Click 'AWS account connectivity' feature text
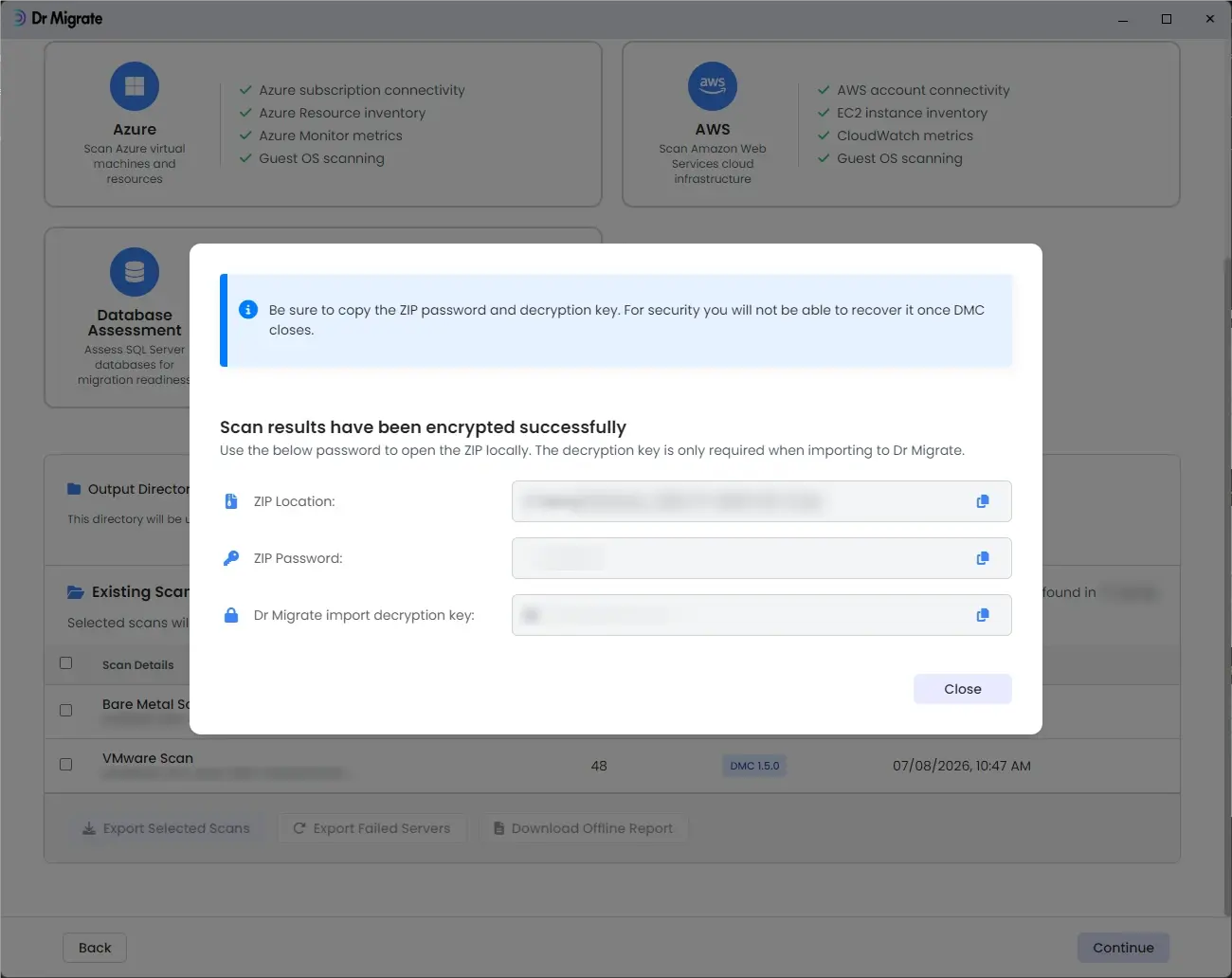 [x=923, y=90]
